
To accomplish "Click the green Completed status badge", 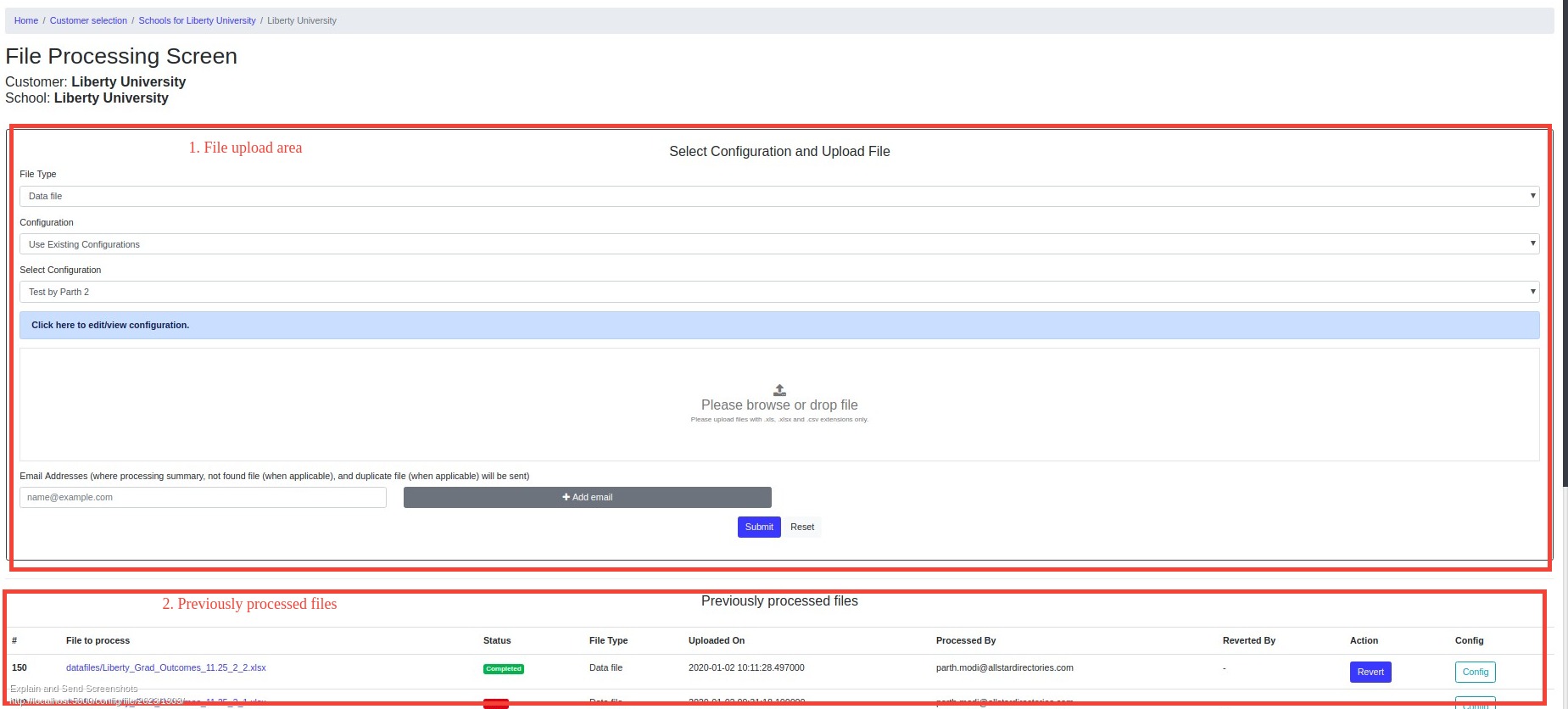I will click(x=504, y=669).
